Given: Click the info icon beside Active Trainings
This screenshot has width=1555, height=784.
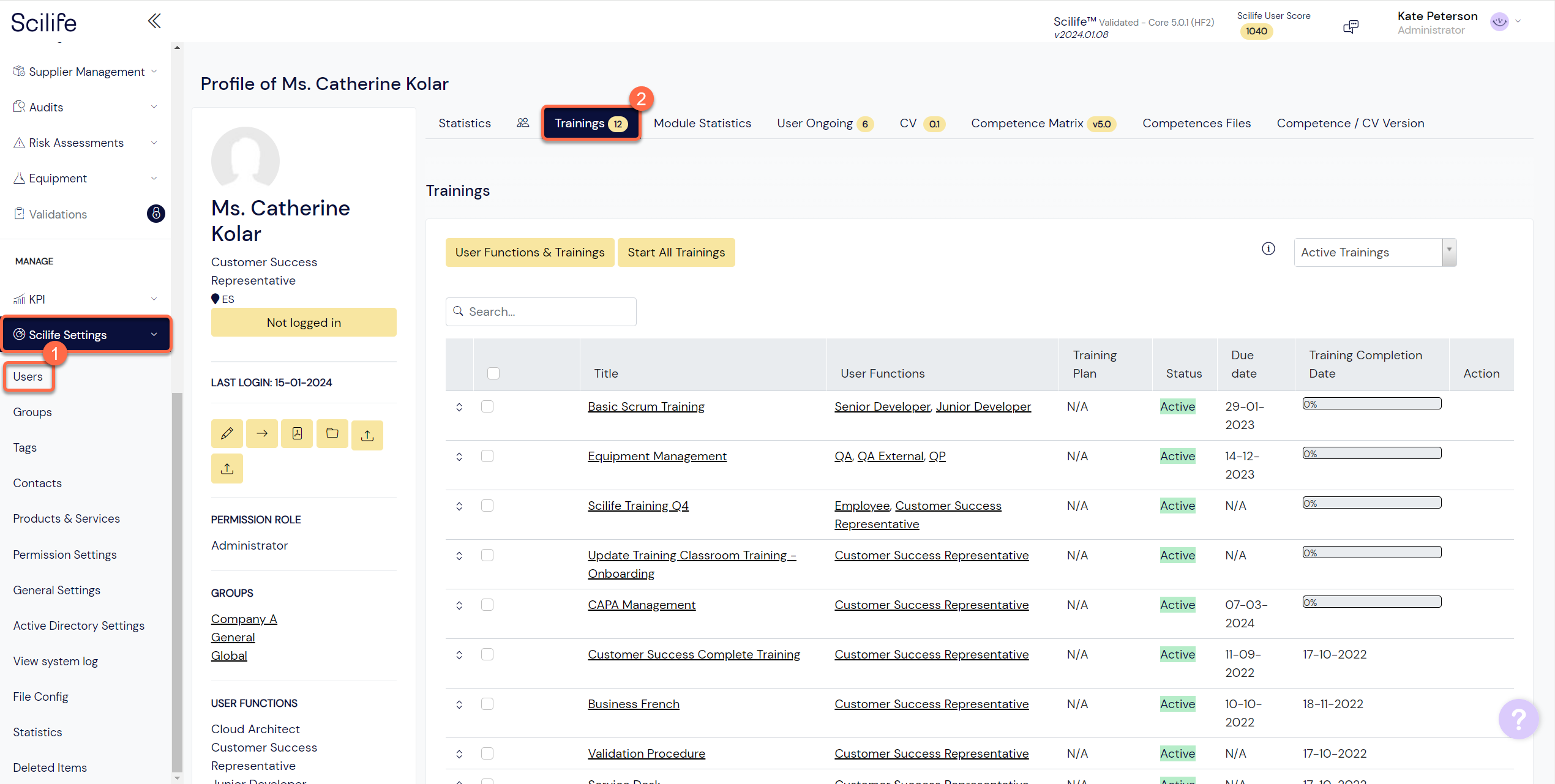Looking at the screenshot, I should pos(1268,249).
